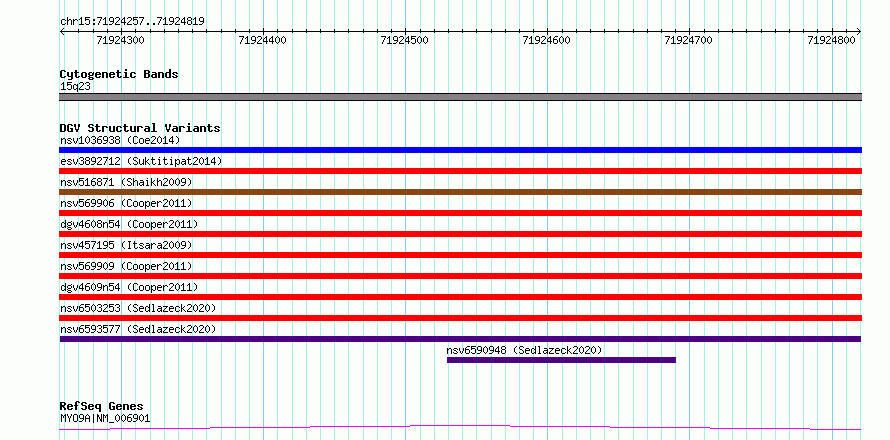Select the gray 15q23 cytoband bar
This screenshot has height=440, width=890.
[x=460, y=97]
